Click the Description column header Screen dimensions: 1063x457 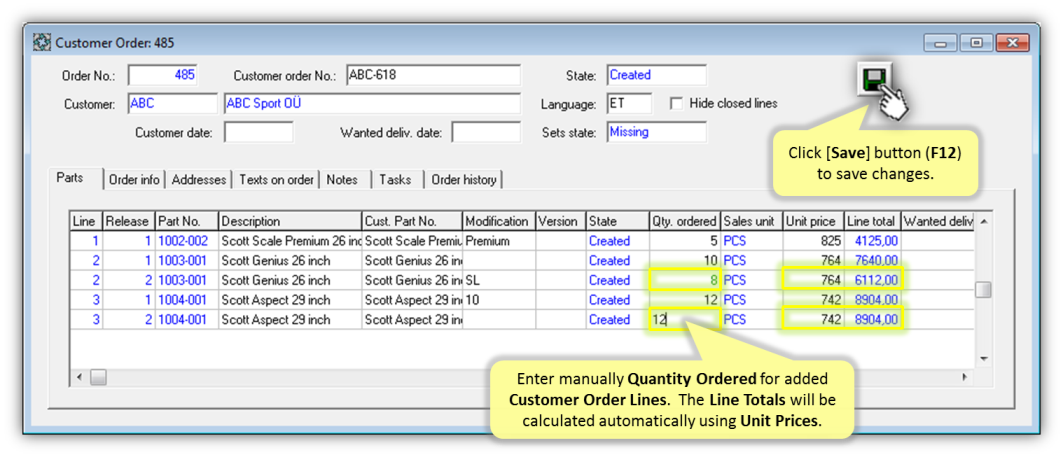coord(290,221)
